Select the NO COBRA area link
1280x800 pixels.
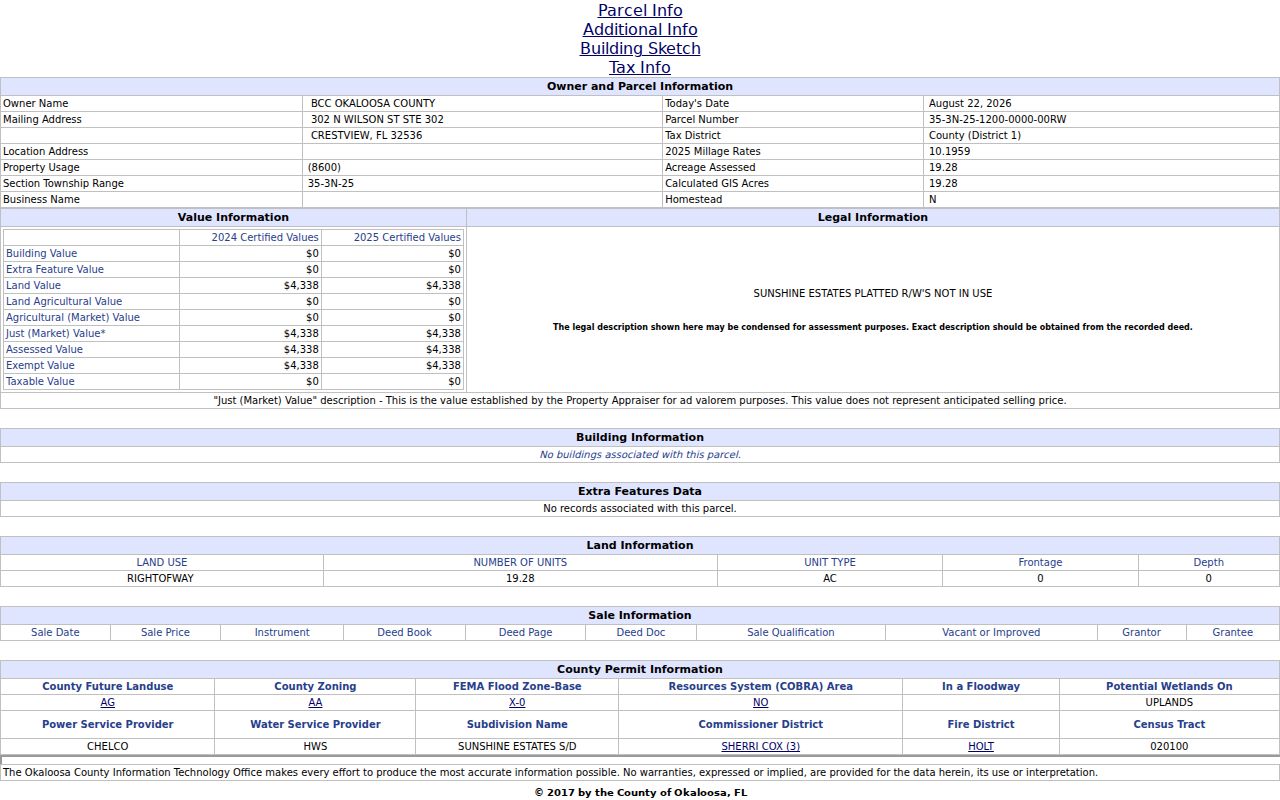pyautogui.click(x=760, y=703)
